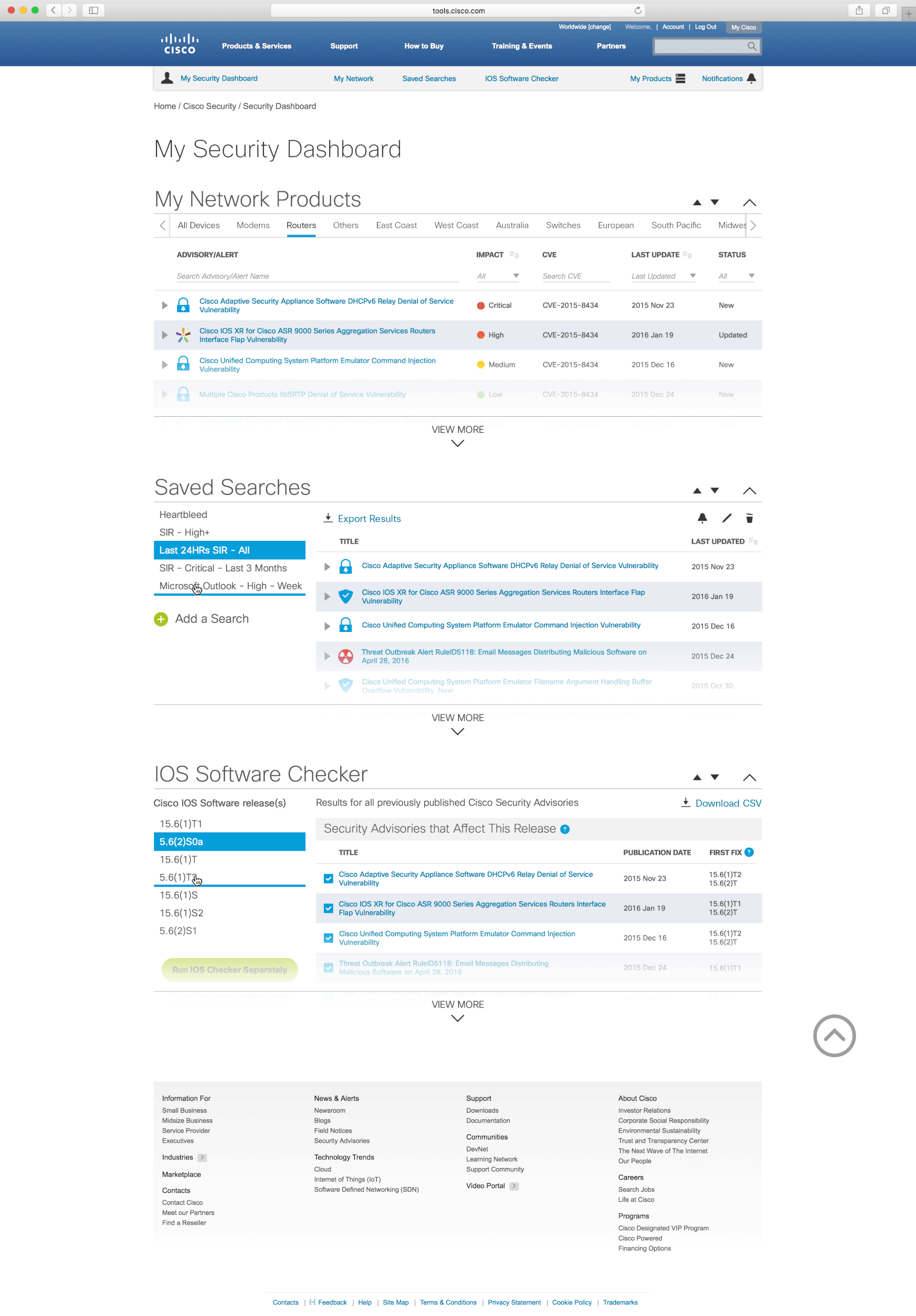The image size is (916, 1316).
Task: Click the First Fix help icon
Action: (x=749, y=853)
